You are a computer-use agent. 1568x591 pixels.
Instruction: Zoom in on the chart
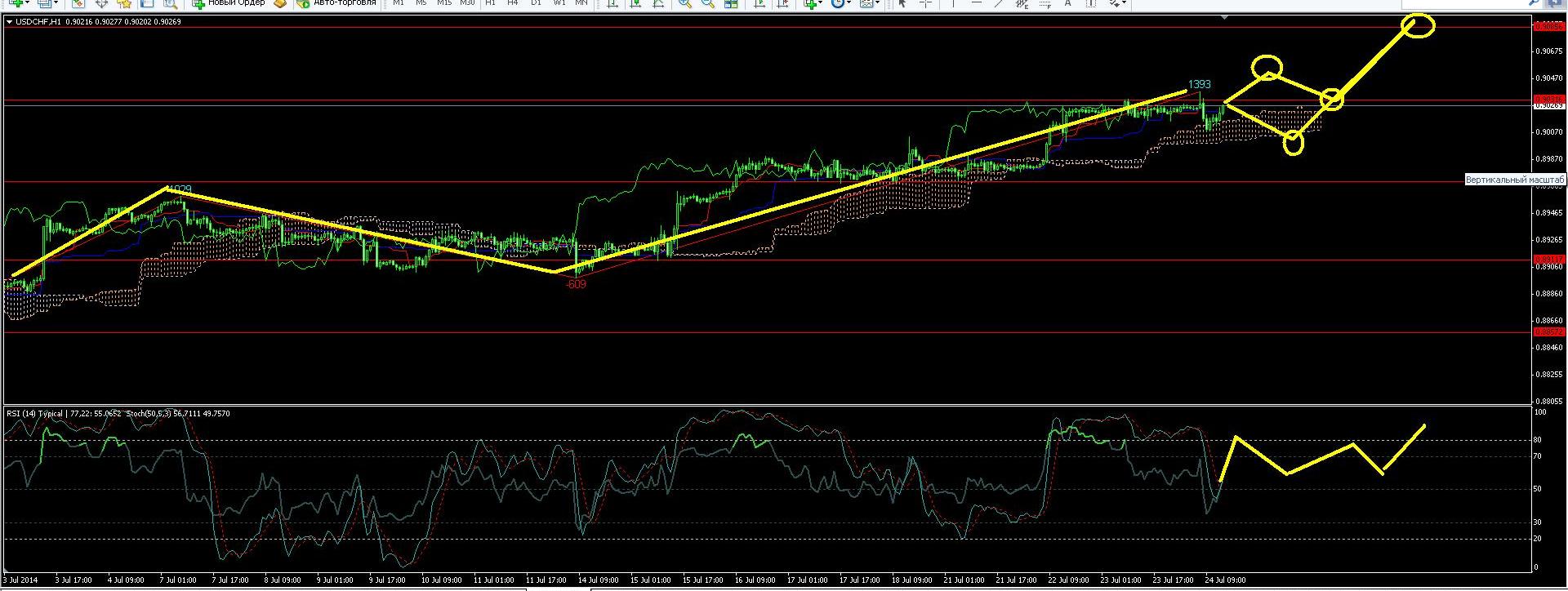(685, 3)
